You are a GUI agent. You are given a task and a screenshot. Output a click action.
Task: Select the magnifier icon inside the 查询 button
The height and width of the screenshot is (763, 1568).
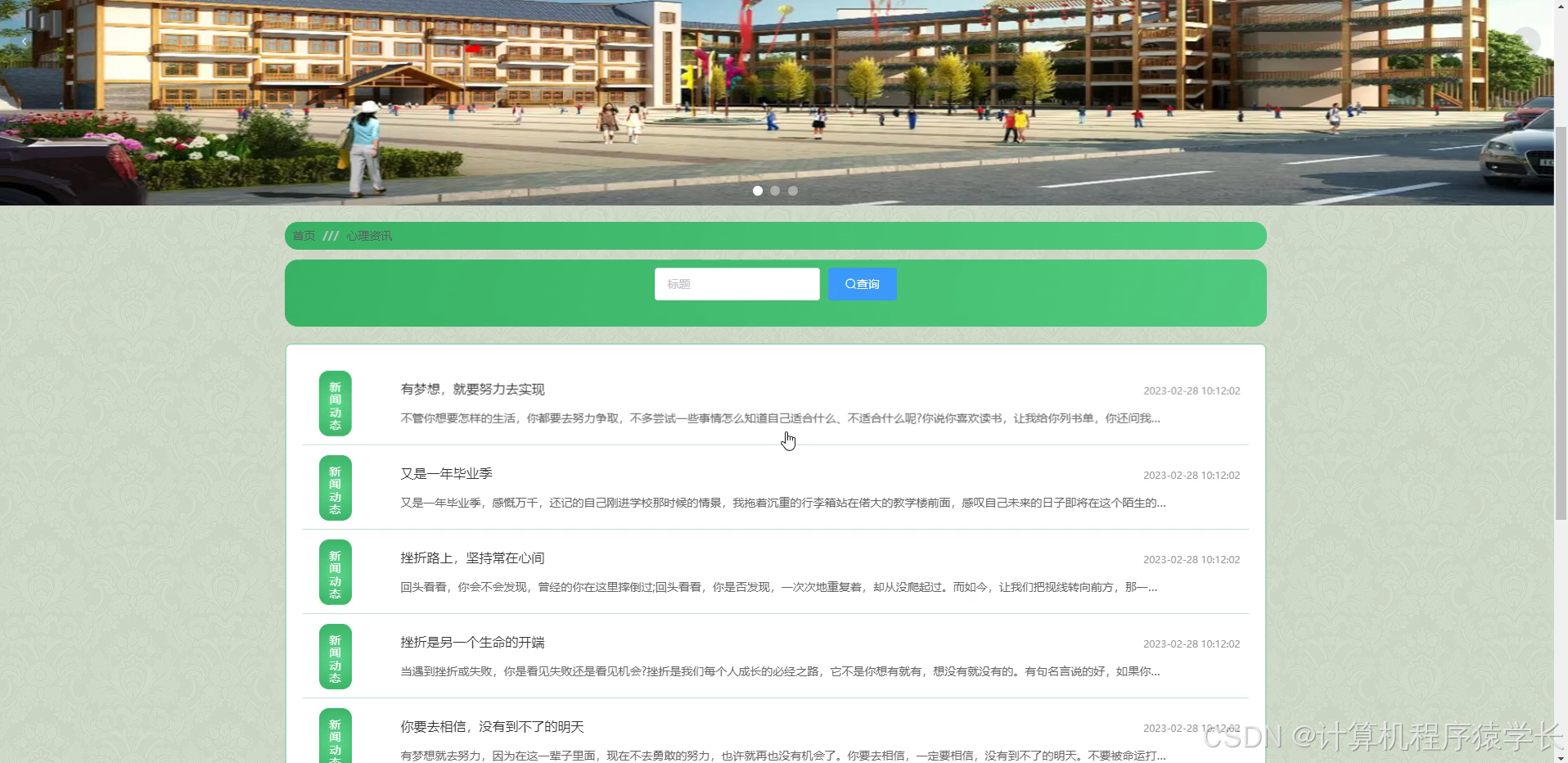[849, 283]
